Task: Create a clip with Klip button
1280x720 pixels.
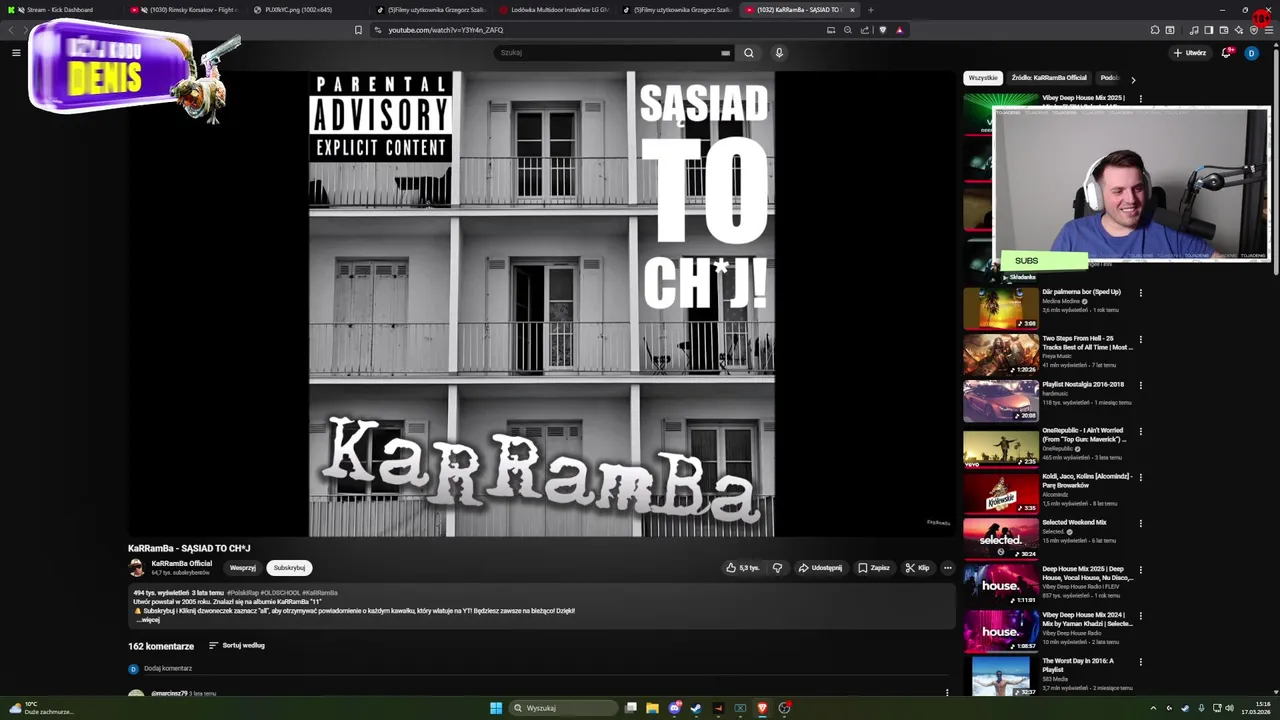Action: (x=917, y=568)
